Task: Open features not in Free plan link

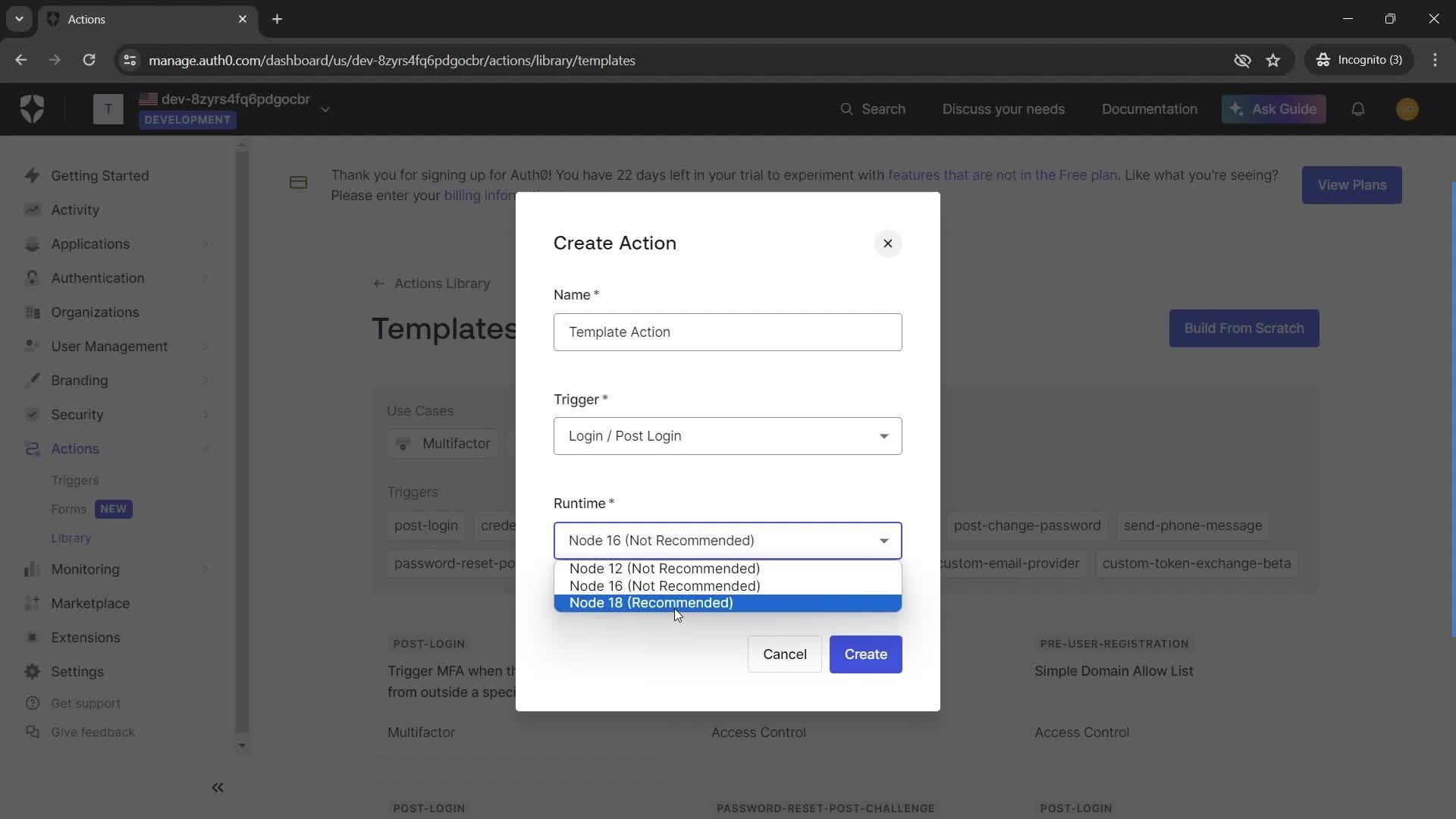Action: 1003,175
